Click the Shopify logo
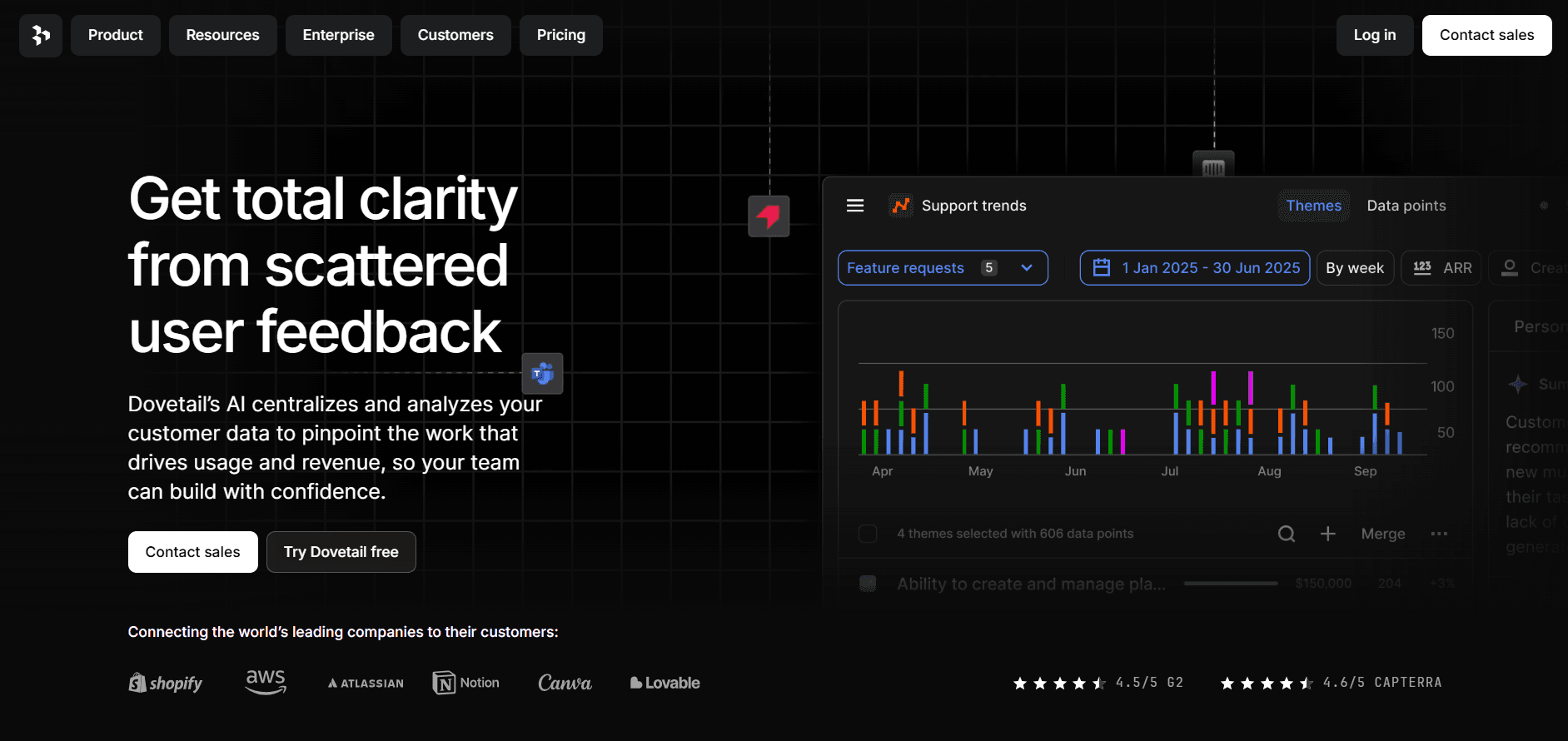 tap(165, 683)
